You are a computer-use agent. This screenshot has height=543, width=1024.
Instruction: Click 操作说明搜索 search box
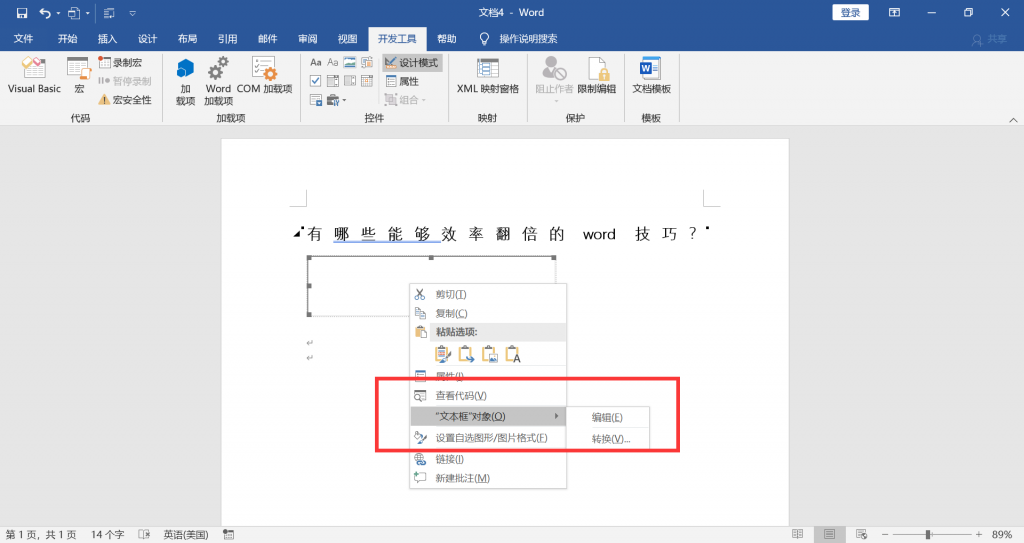pos(528,39)
